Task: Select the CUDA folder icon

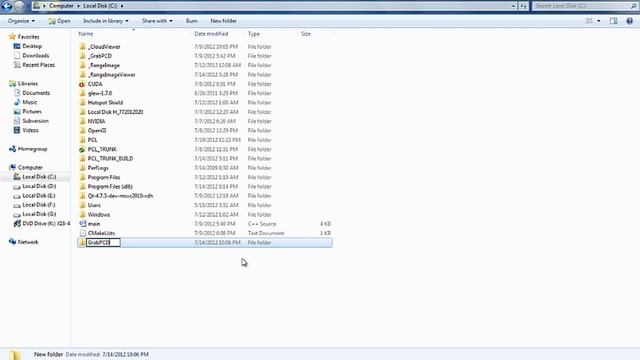Action: pos(82,84)
